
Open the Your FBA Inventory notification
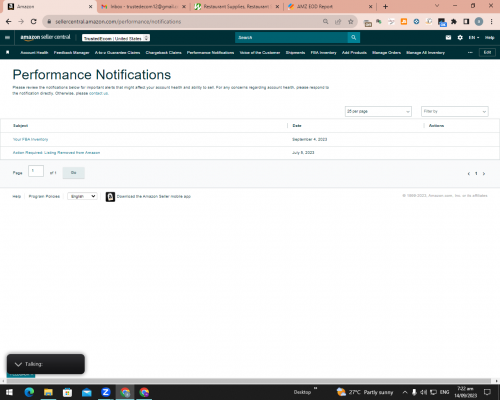pyautogui.click(x=30, y=139)
